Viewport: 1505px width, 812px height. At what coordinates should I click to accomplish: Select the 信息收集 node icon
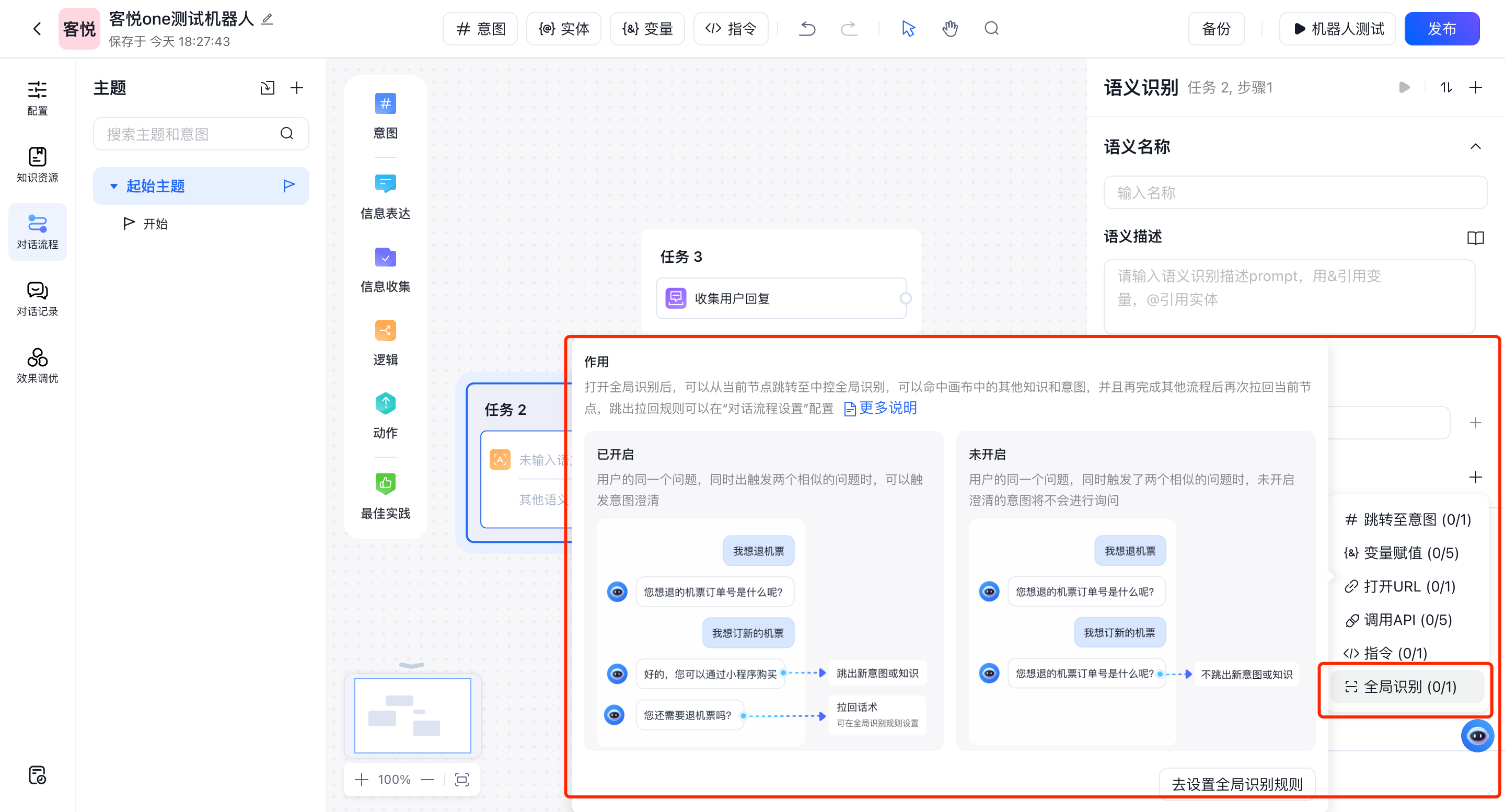click(385, 258)
